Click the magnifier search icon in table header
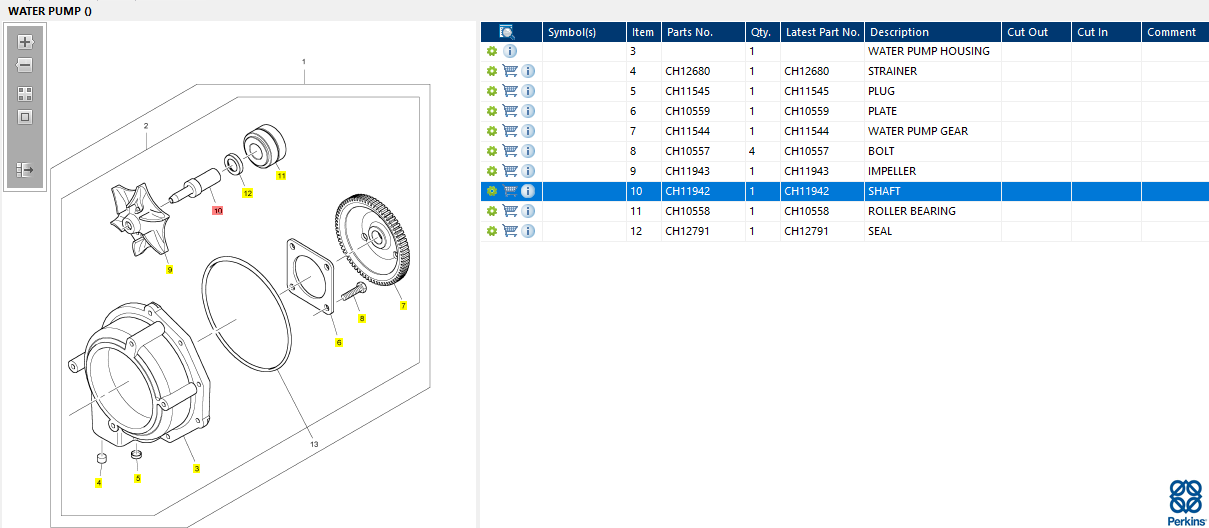 [507, 32]
